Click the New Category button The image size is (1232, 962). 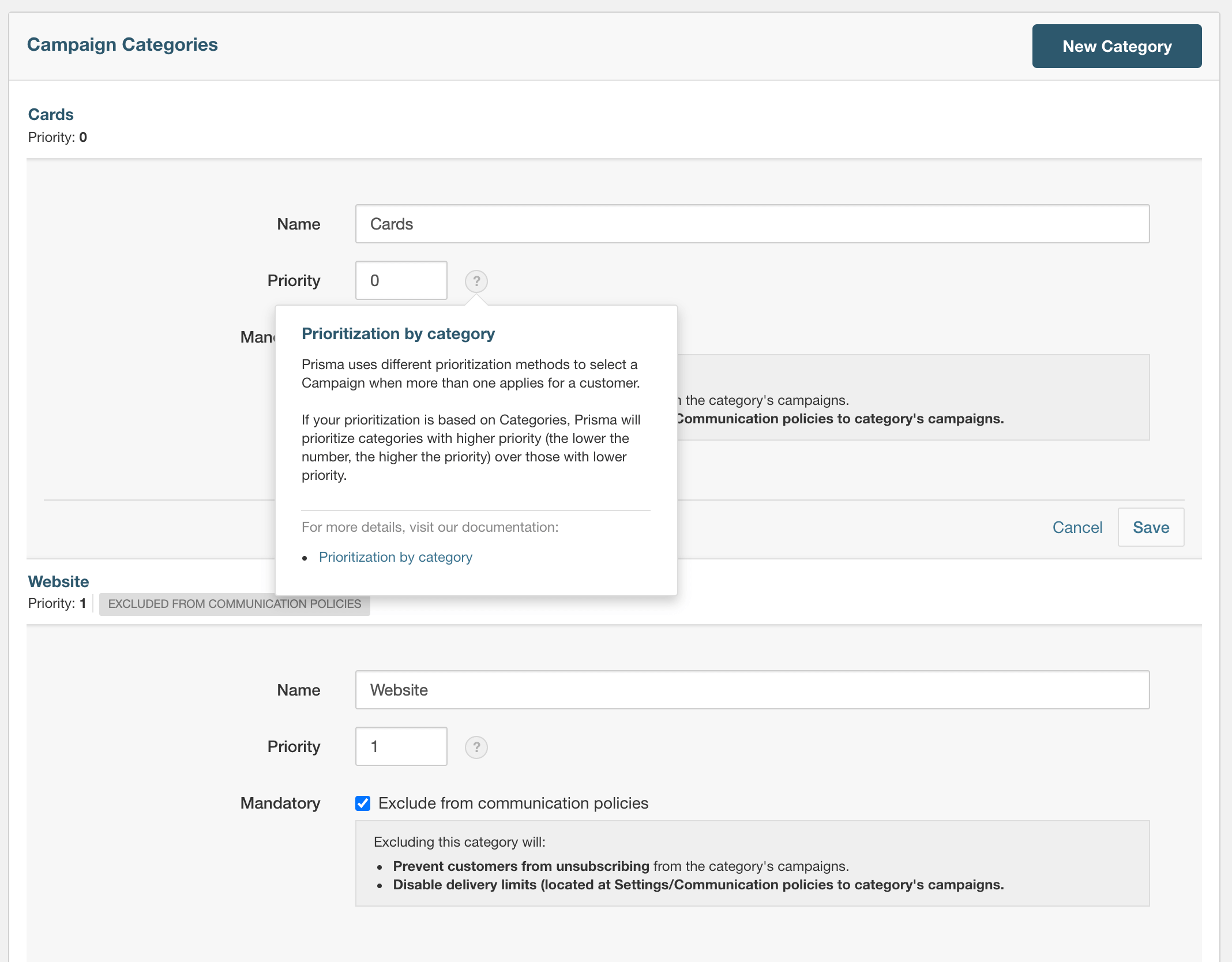[1117, 46]
